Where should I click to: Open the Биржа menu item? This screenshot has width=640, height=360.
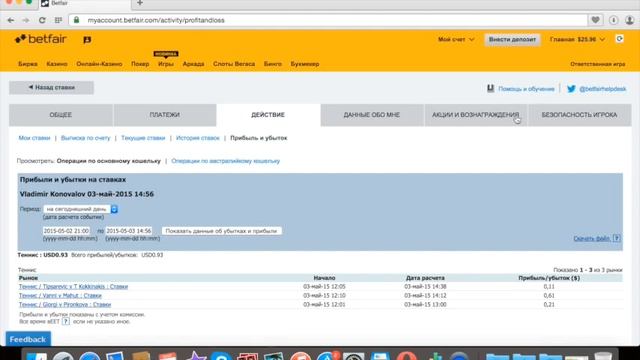[x=28, y=64]
